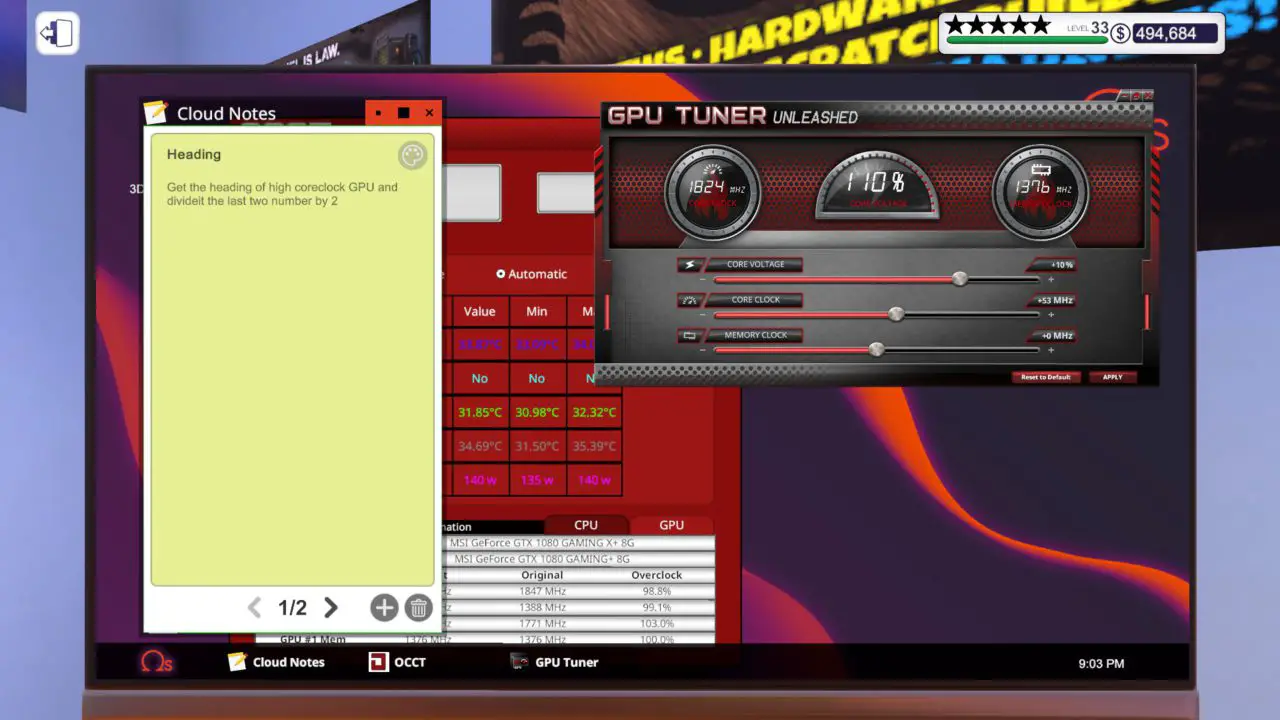Click the '+0 MHz' memory clock value
1280x720 pixels.
[1056, 336]
